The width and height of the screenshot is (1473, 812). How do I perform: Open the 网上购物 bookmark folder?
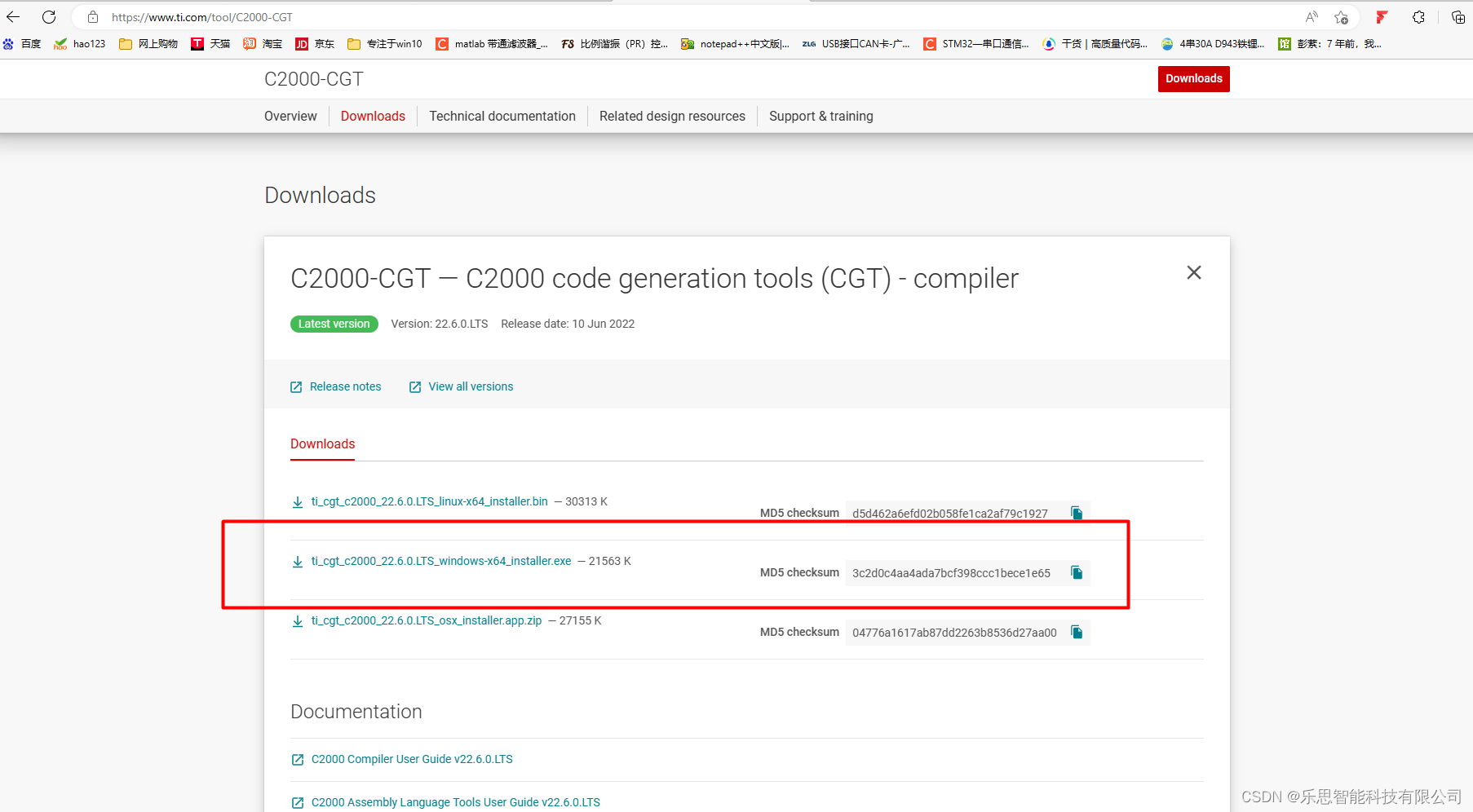coord(148,44)
